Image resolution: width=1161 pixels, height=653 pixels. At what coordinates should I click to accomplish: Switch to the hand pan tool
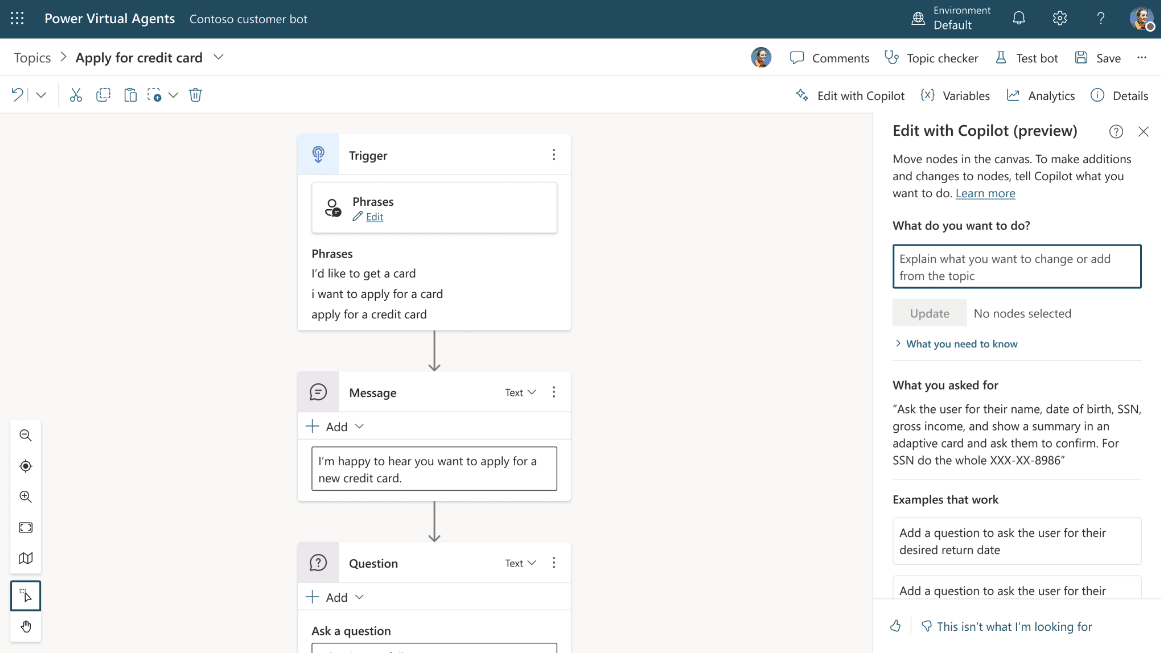coord(25,627)
